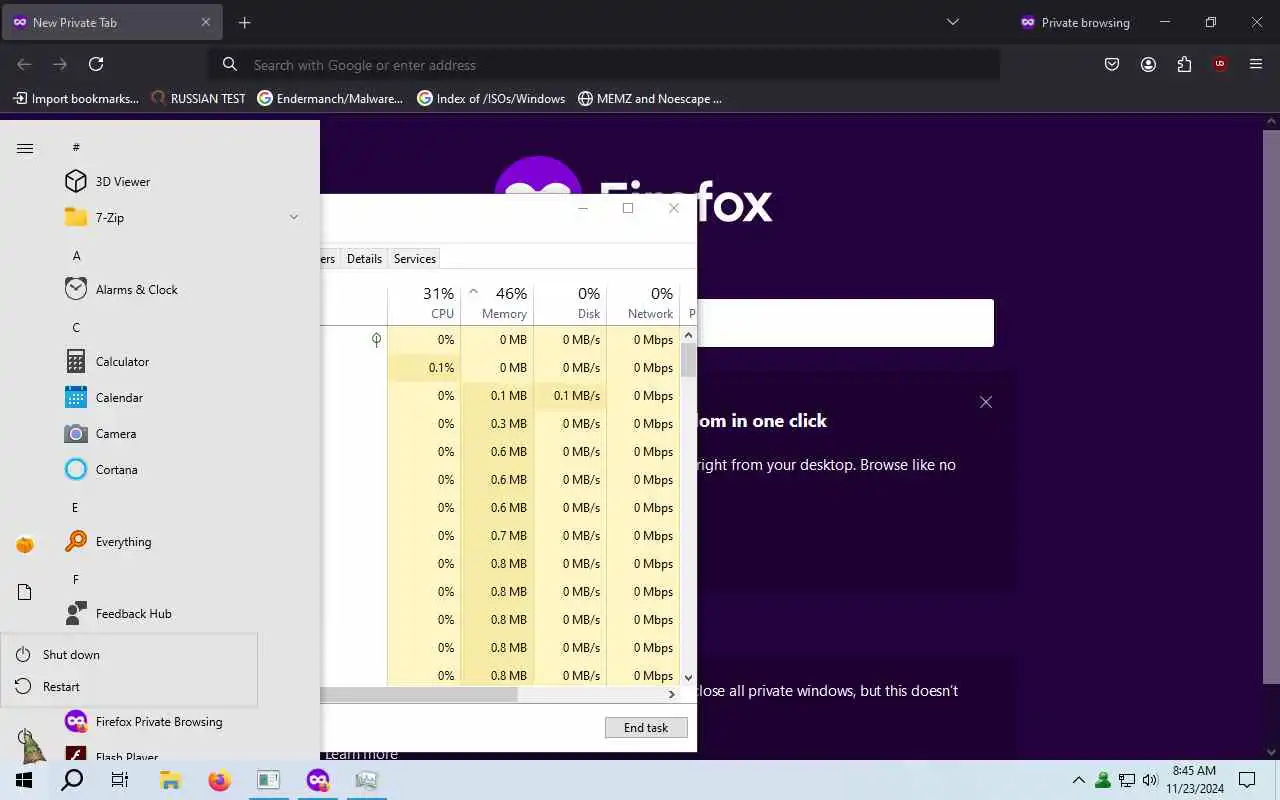This screenshot has height=800, width=1280.
Task: Click End task button
Action: click(x=646, y=727)
